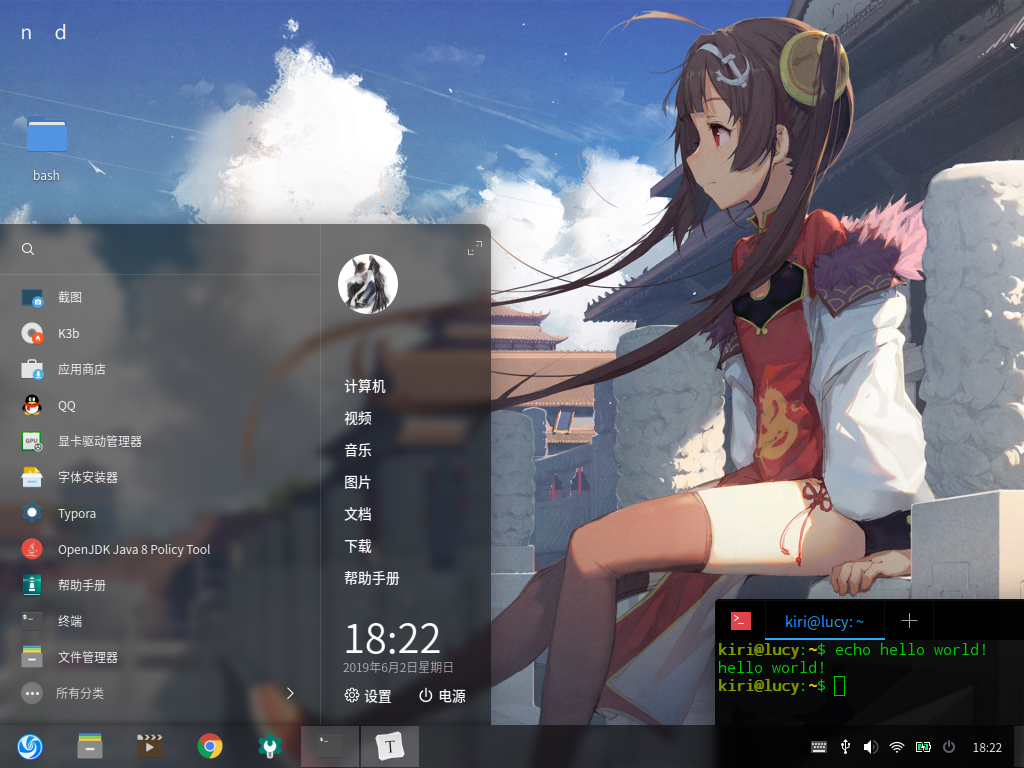Open the 截图 screenshot app
Viewport: 1024px width, 768px height.
coord(70,297)
